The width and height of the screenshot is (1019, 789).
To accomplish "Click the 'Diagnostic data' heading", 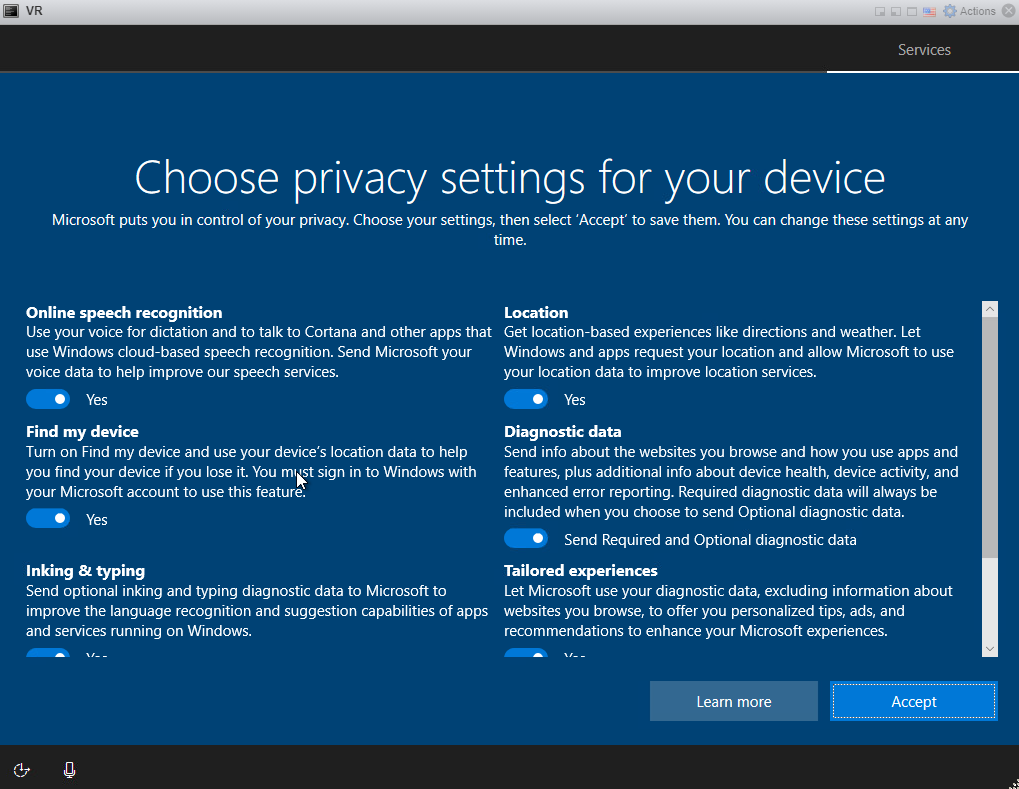I will point(563,432).
